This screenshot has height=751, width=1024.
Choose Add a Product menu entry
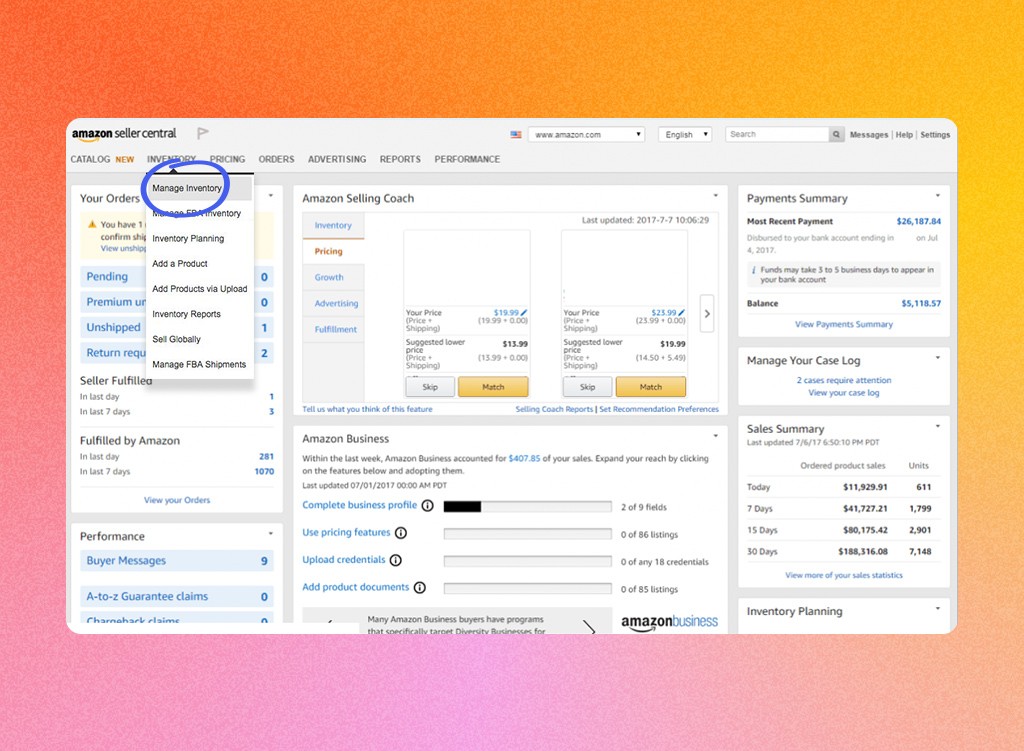point(180,264)
